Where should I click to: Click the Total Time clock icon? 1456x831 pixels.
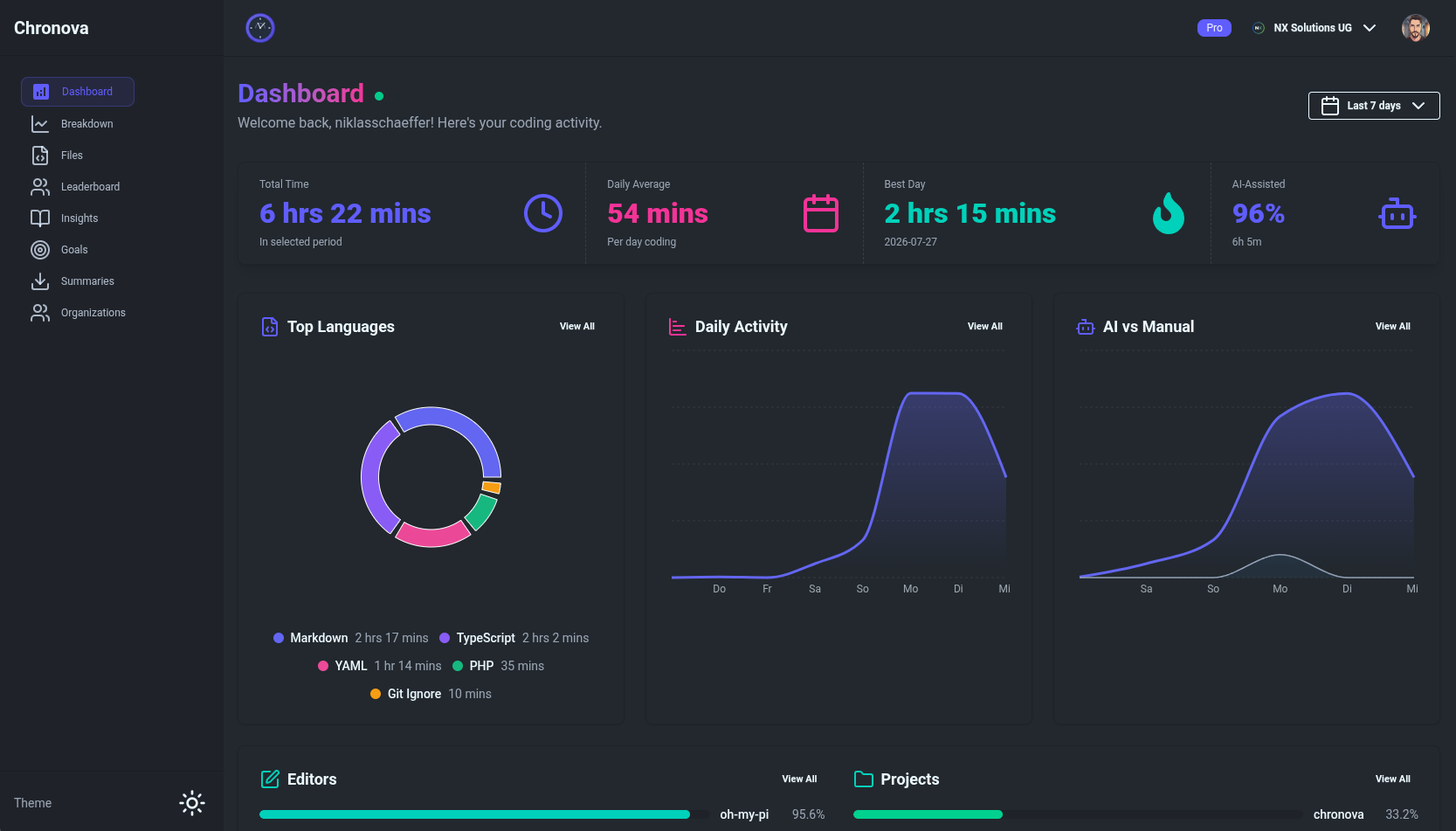[543, 213]
